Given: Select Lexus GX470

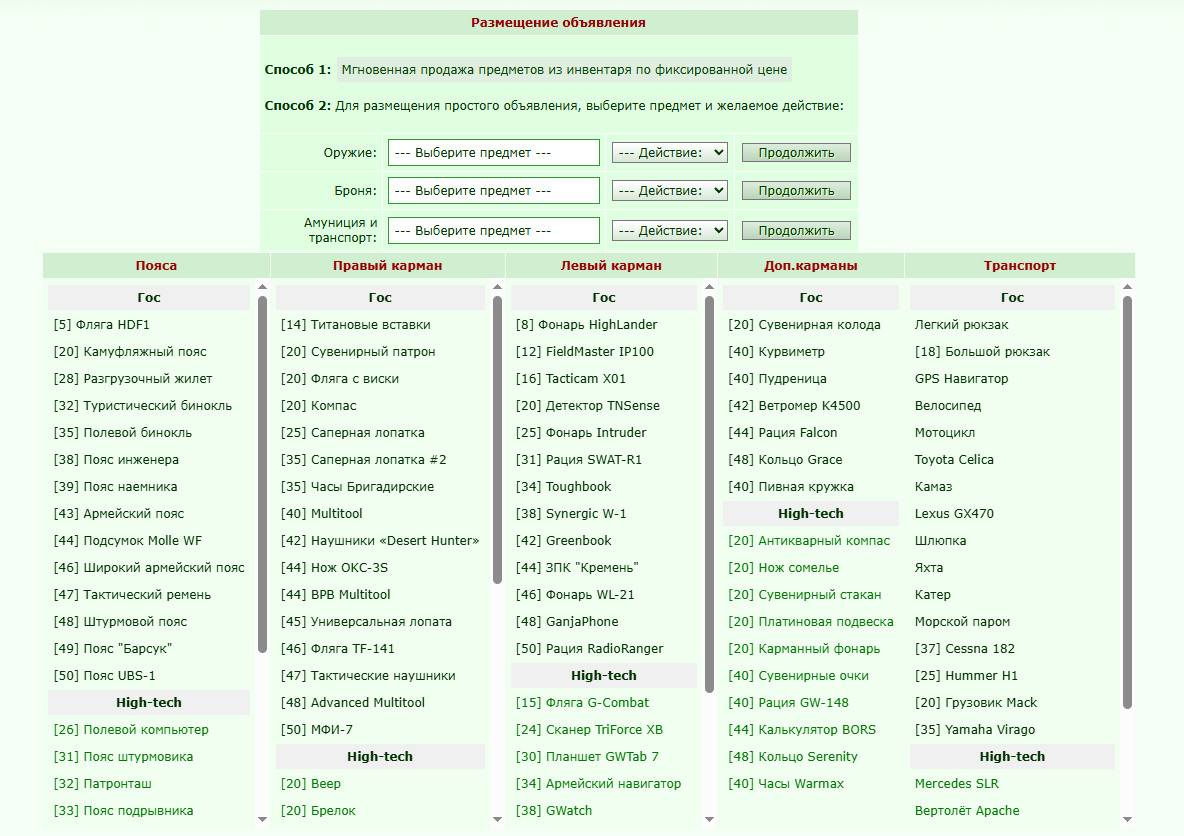Looking at the screenshot, I should point(954,514).
